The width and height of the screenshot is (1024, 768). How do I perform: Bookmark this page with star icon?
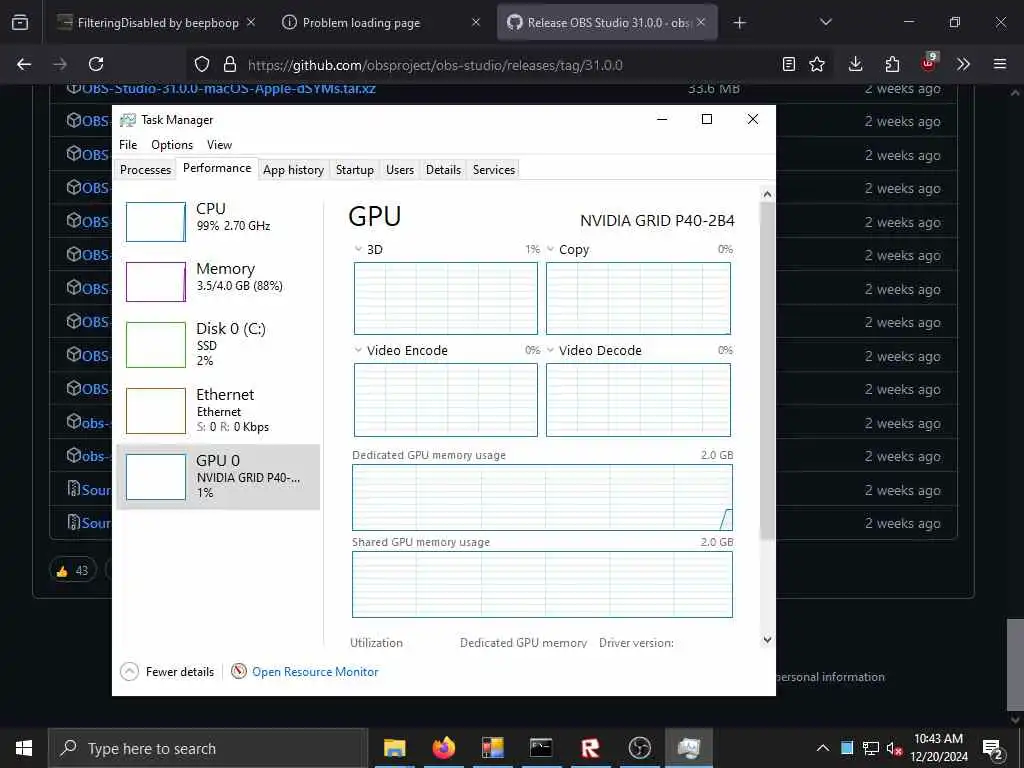817,64
